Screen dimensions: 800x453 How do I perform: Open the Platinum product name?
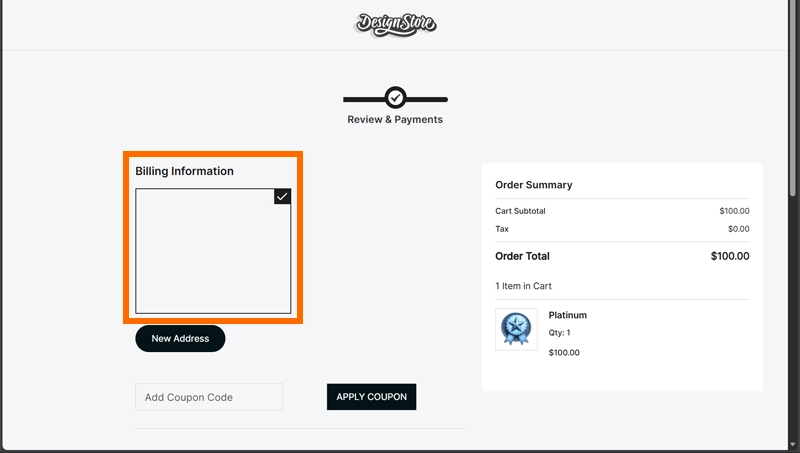pyautogui.click(x=567, y=315)
